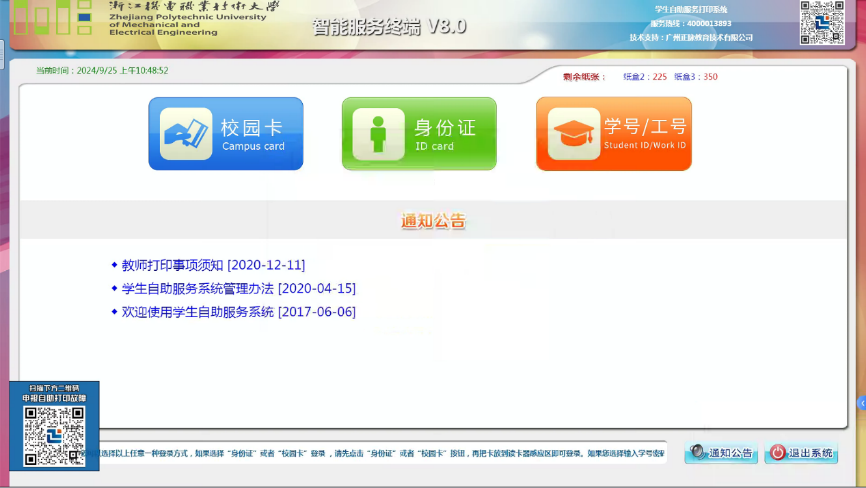The width and height of the screenshot is (866, 488).
Task: Click the 服务热线 4000013893 hotline text
Action: pos(691,23)
